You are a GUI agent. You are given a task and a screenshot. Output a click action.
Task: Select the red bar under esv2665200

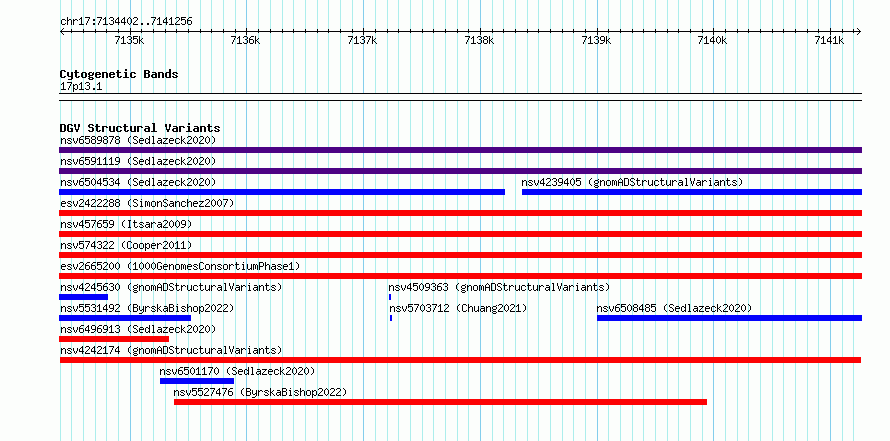point(460,276)
